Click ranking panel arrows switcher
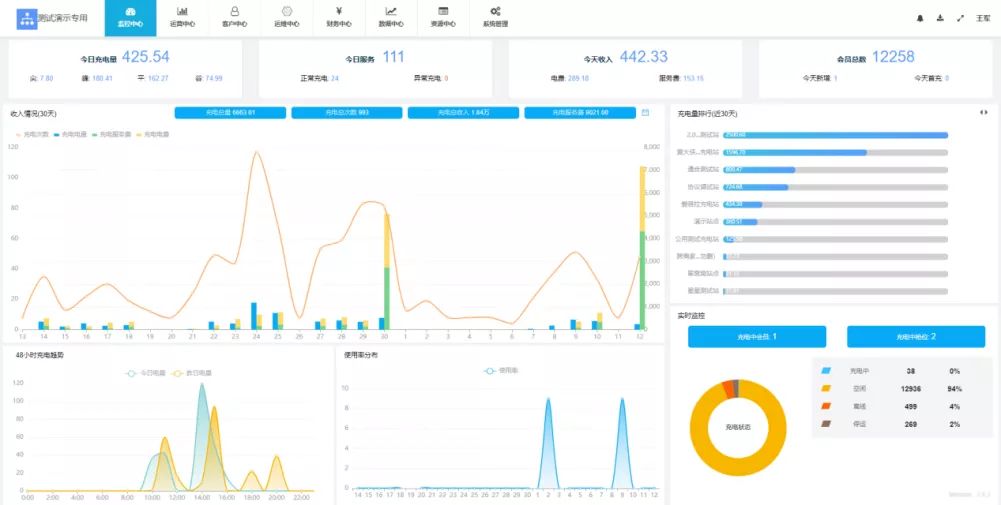This screenshot has width=1001, height=505. pyautogui.click(x=983, y=113)
